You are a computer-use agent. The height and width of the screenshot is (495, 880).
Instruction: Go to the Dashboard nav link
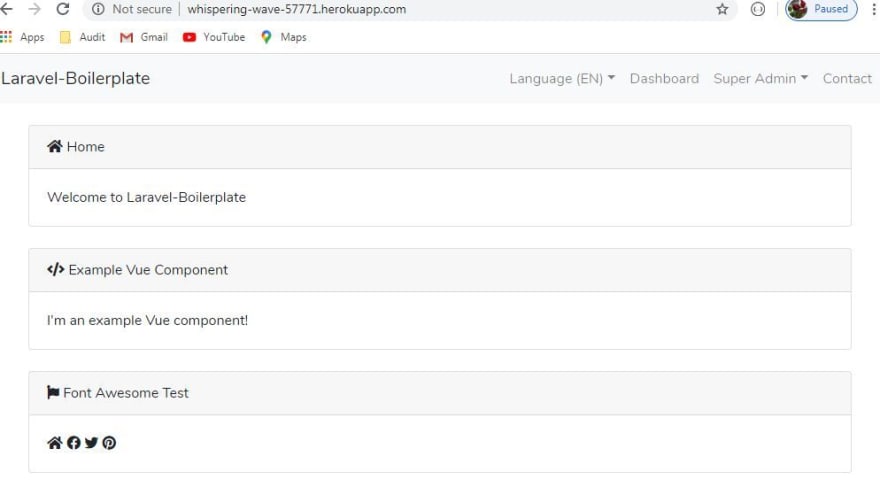pyautogui.click(x=664, y=79)
